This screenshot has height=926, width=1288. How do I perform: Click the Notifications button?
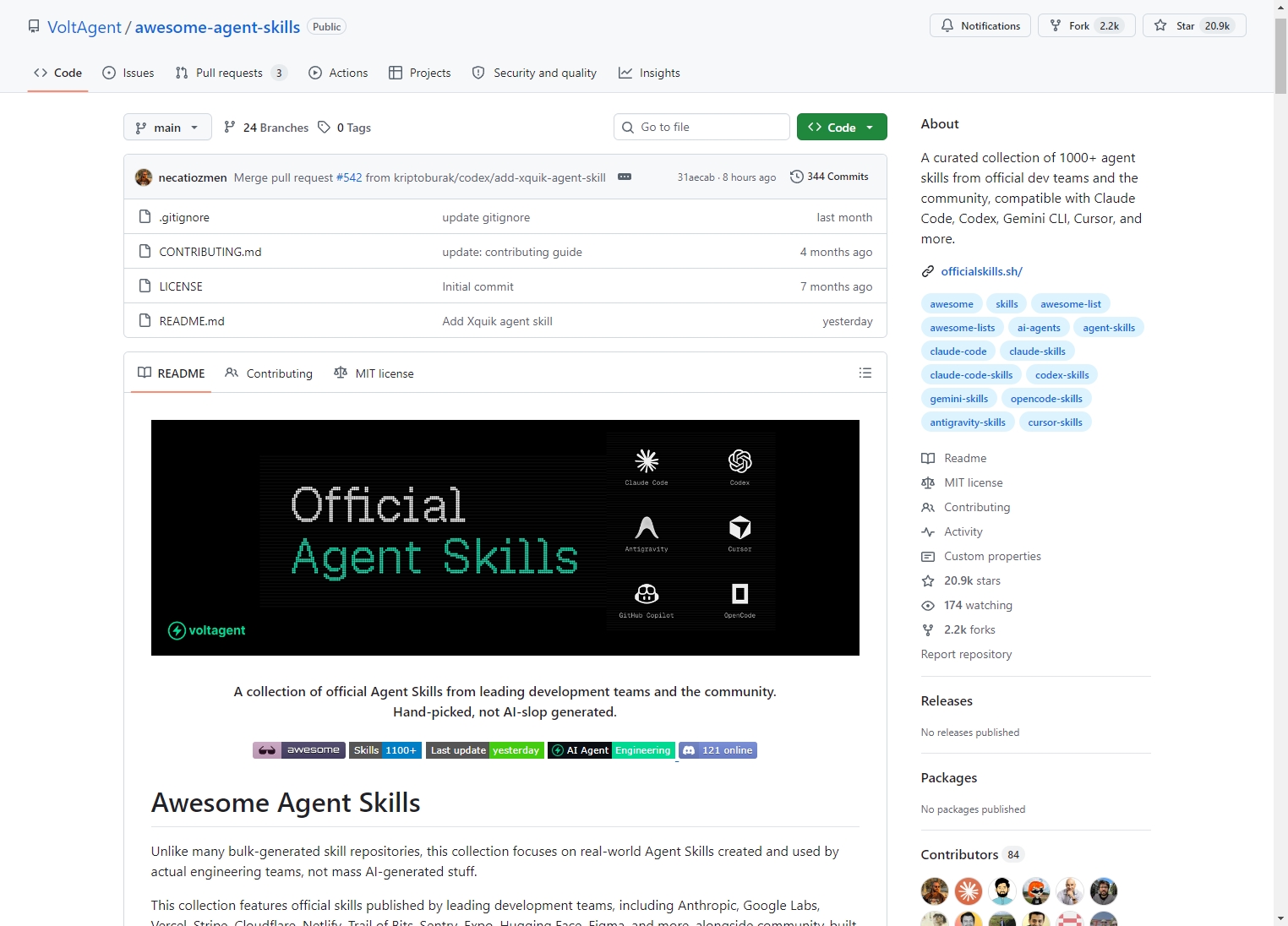click(980, 25)
